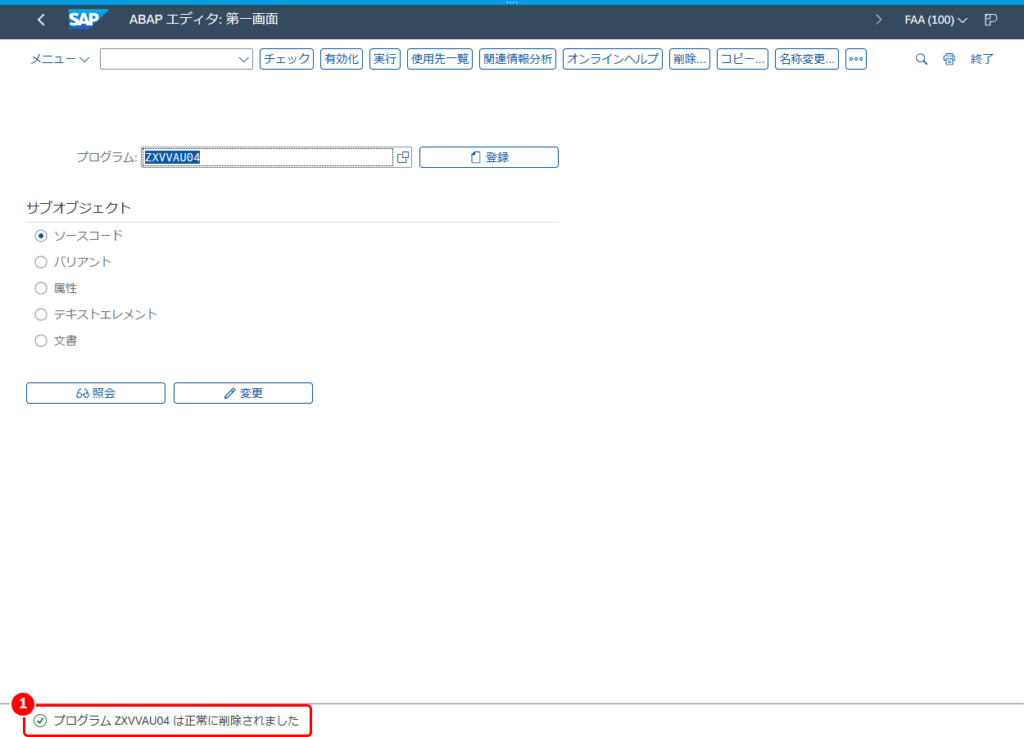
Task: Click the back arrow in header
Action: click(x=41, y=20)
